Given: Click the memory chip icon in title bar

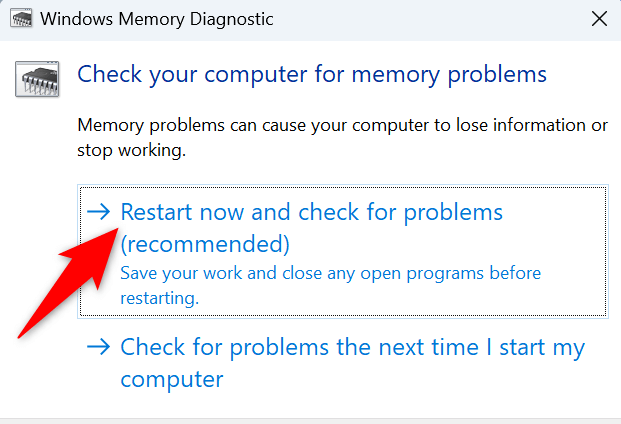Looking at the screenshot, I should [x=19, y=19].
